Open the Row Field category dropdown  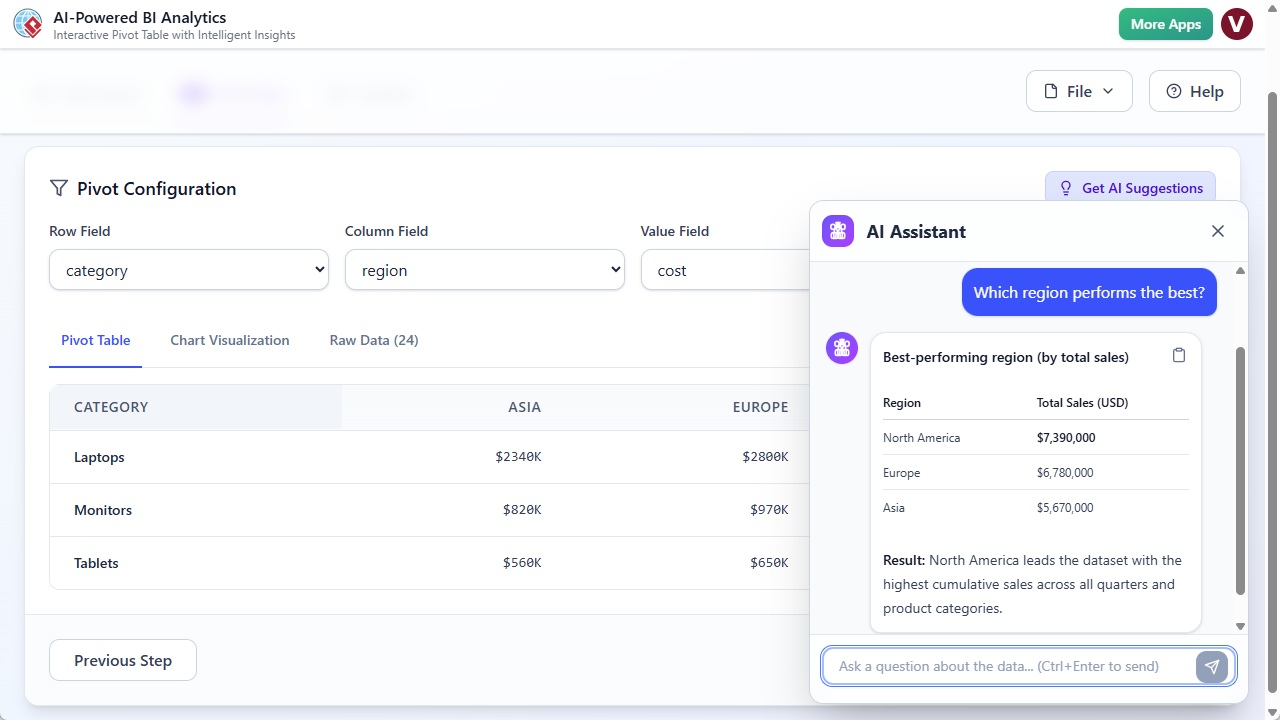(x=188, y=269)
